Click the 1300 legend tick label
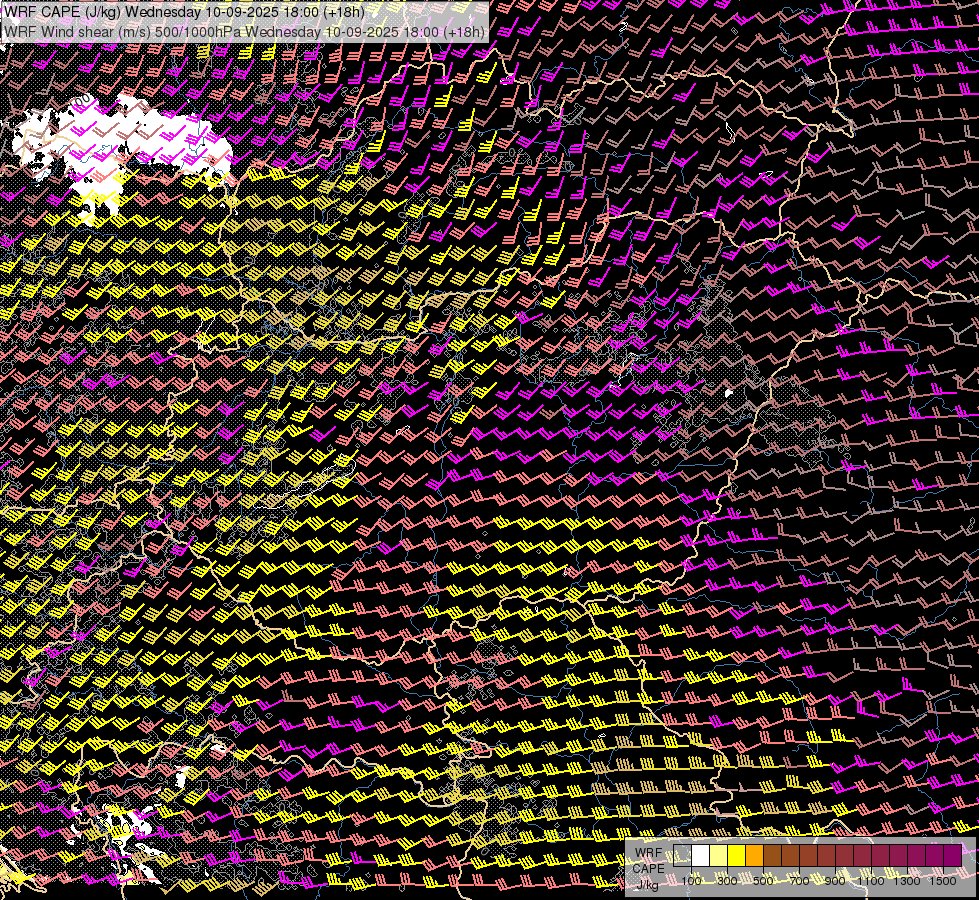 tap(907, 881)
